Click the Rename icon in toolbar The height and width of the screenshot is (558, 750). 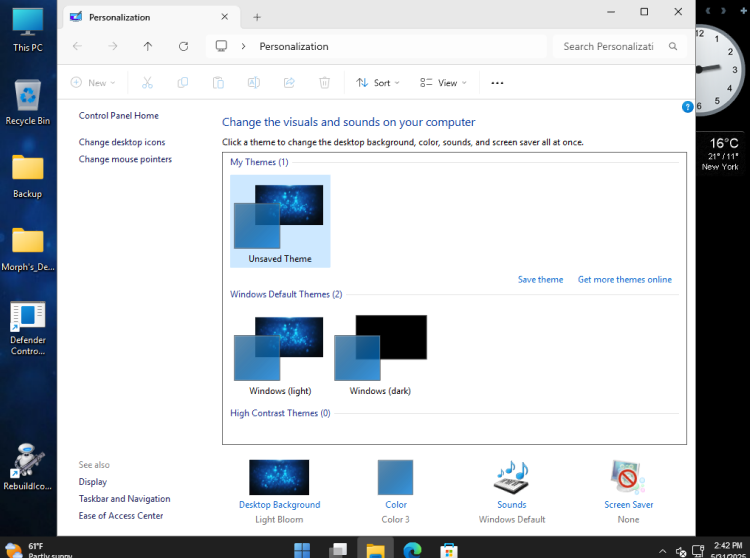(254, 83)
